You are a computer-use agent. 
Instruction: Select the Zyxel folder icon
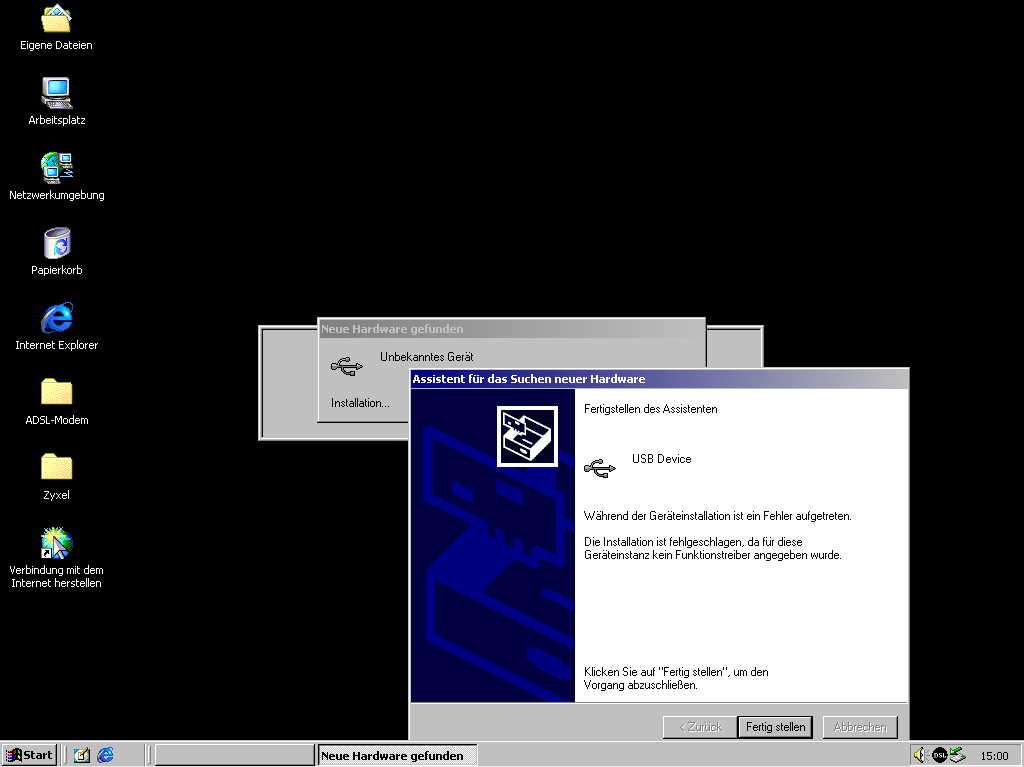[x=56, y=468]
